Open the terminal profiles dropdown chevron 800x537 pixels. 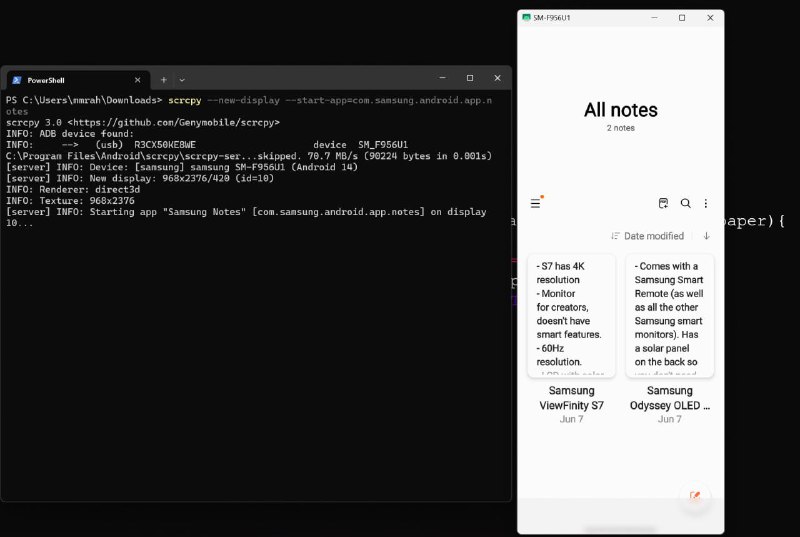pos(182,80)
